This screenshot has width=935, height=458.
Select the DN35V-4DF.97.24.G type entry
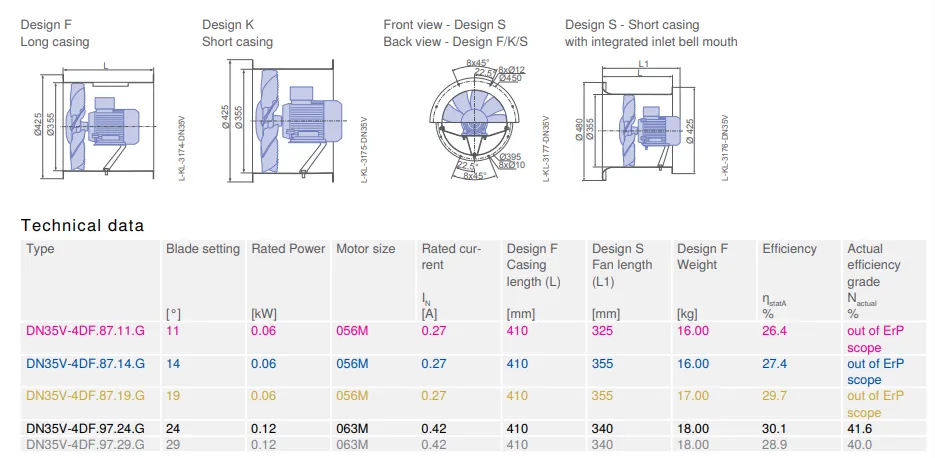tap(85, 428)
